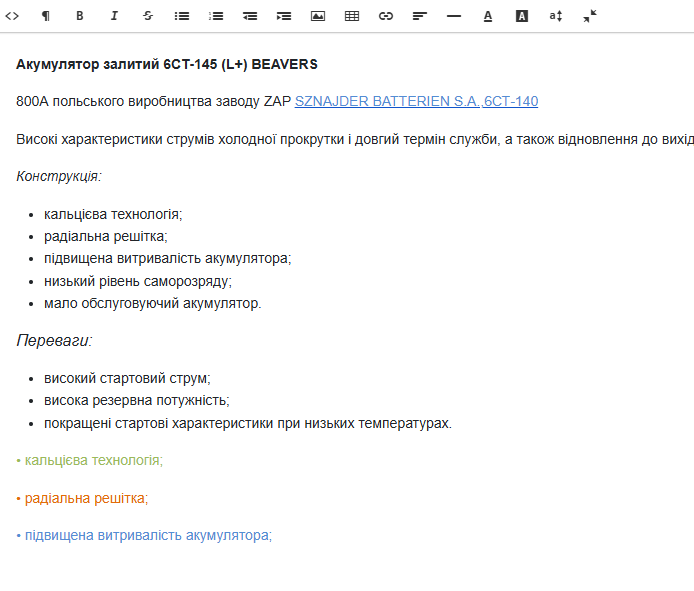Toggle italic formatting
Screen dimensions: 694x591
(x=114, y=16)
